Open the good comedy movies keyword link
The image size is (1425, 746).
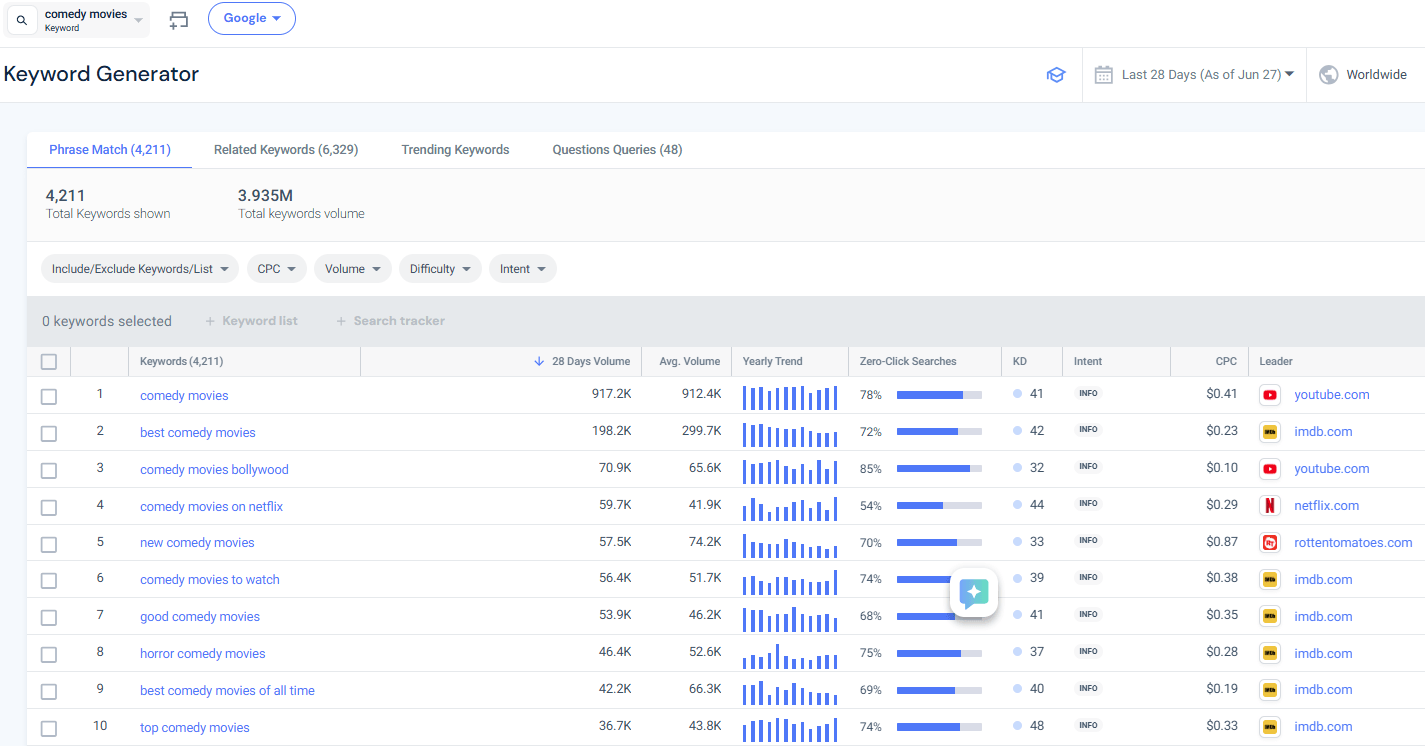click(200, 617)
